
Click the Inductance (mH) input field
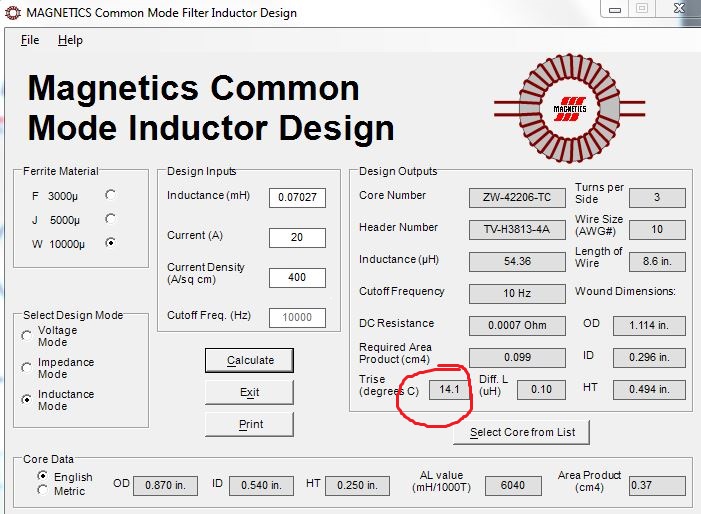297,198
